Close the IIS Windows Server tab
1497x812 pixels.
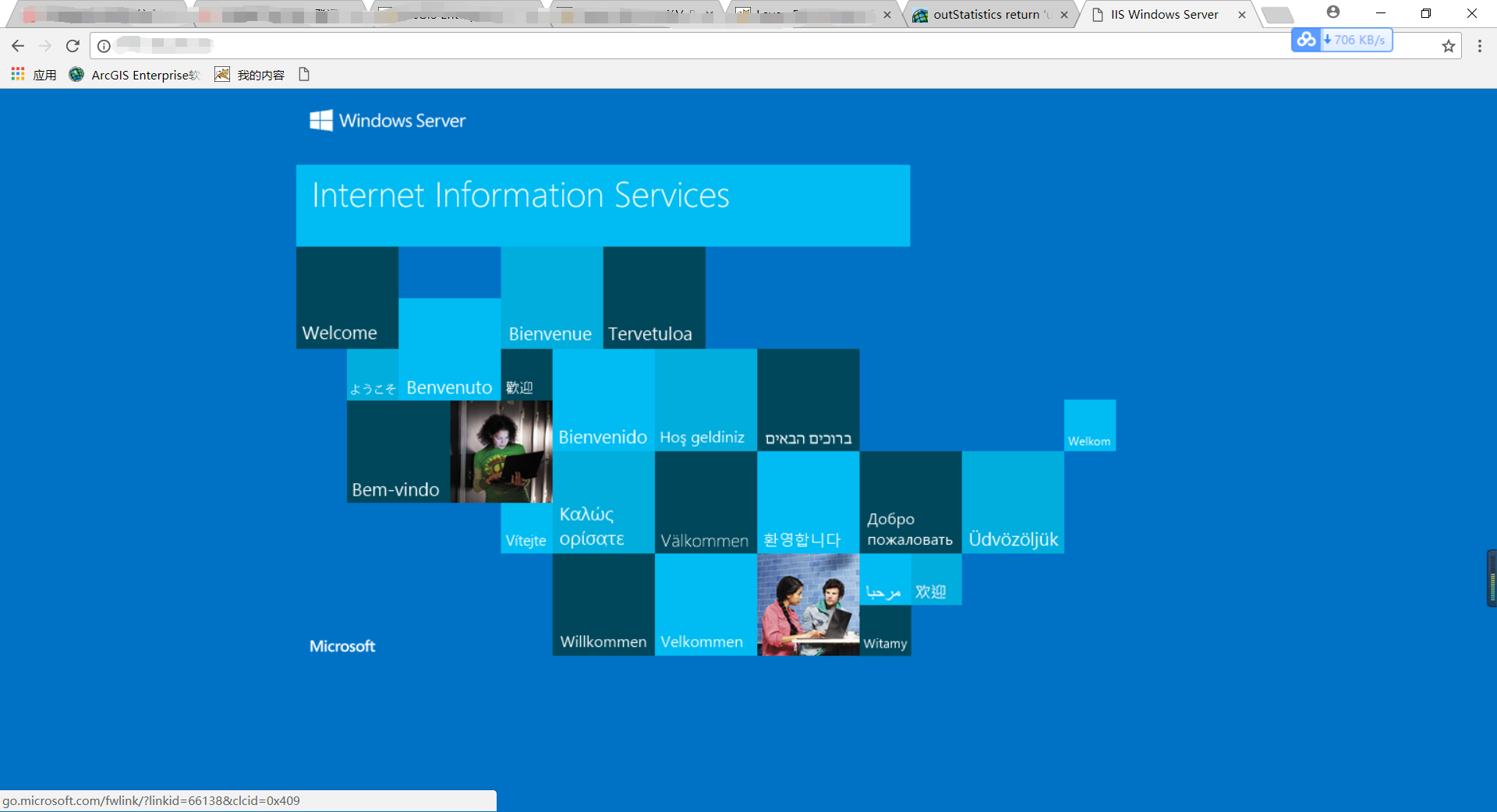[1242, 15]
